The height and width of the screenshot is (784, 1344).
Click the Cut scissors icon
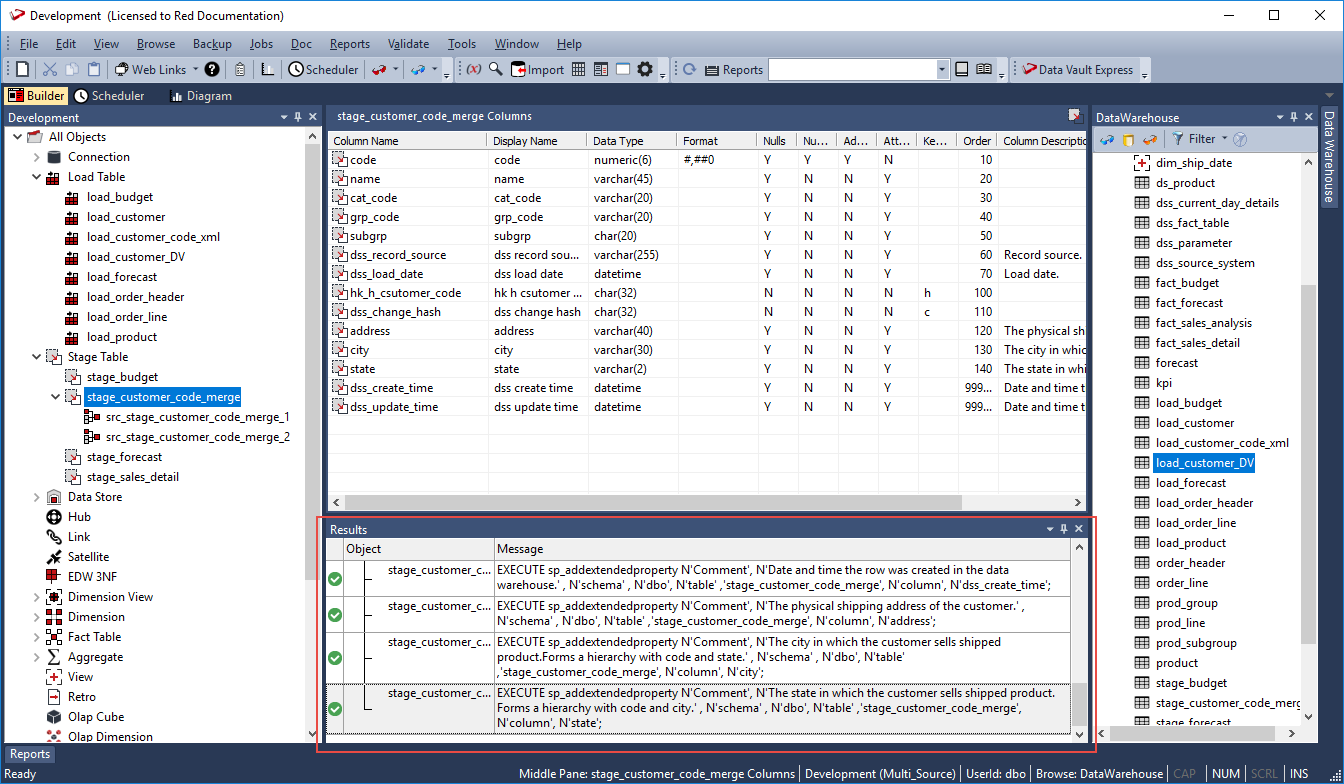50,70
